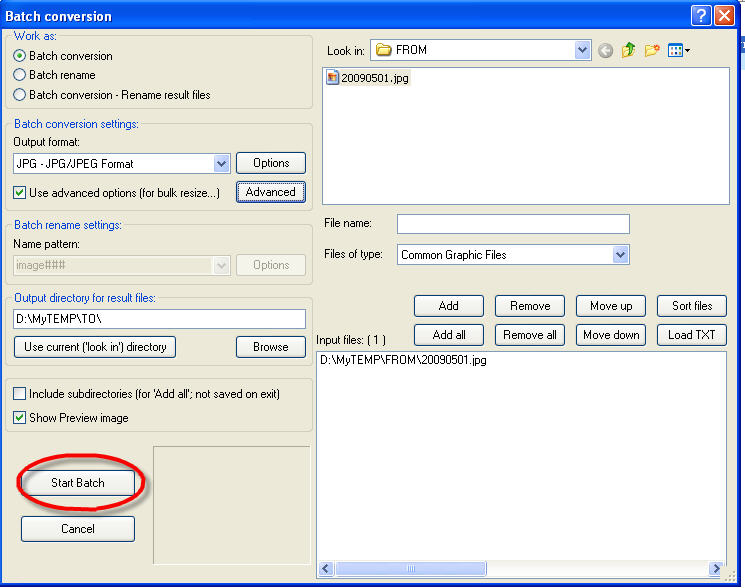The width and height of the screenshot is (745, 588).
Task: Create new folder icon
Action: 652,50
